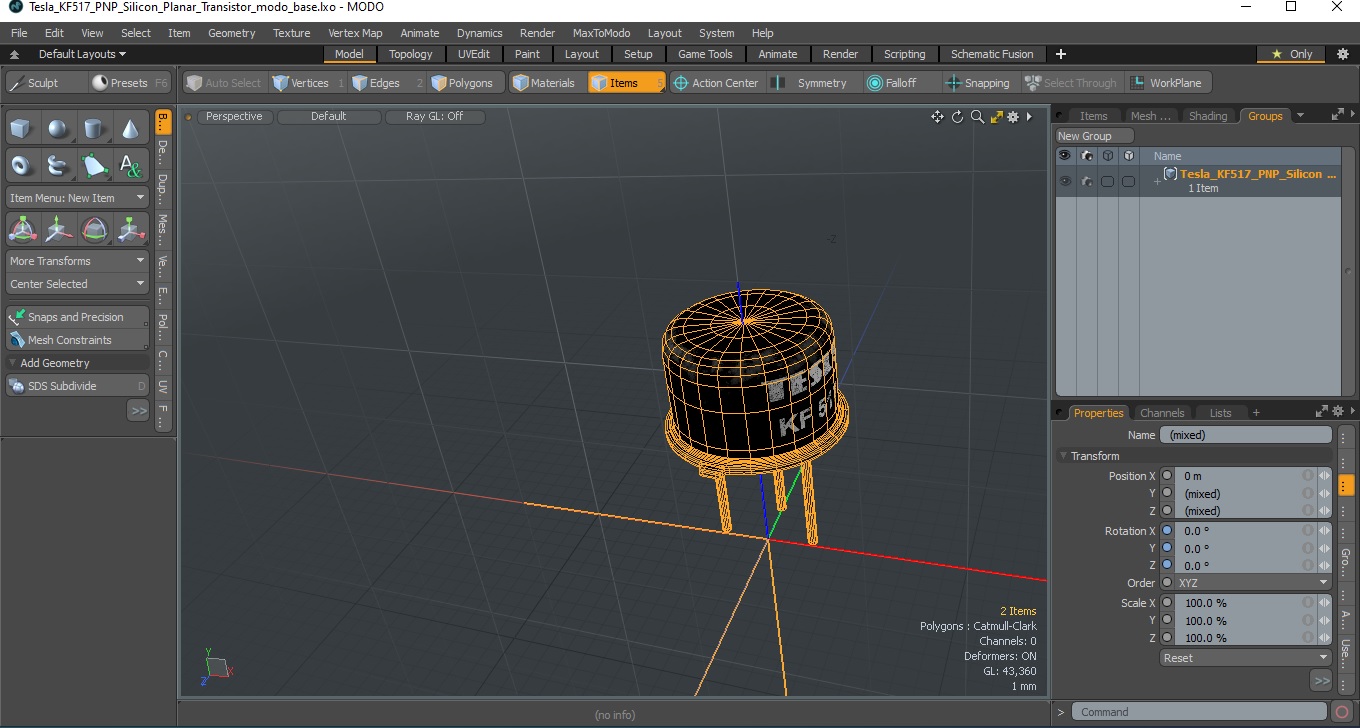Maximize the viewport with expand icon
The height and width of the screenshot is (728, 1360).
coord(996,117)
